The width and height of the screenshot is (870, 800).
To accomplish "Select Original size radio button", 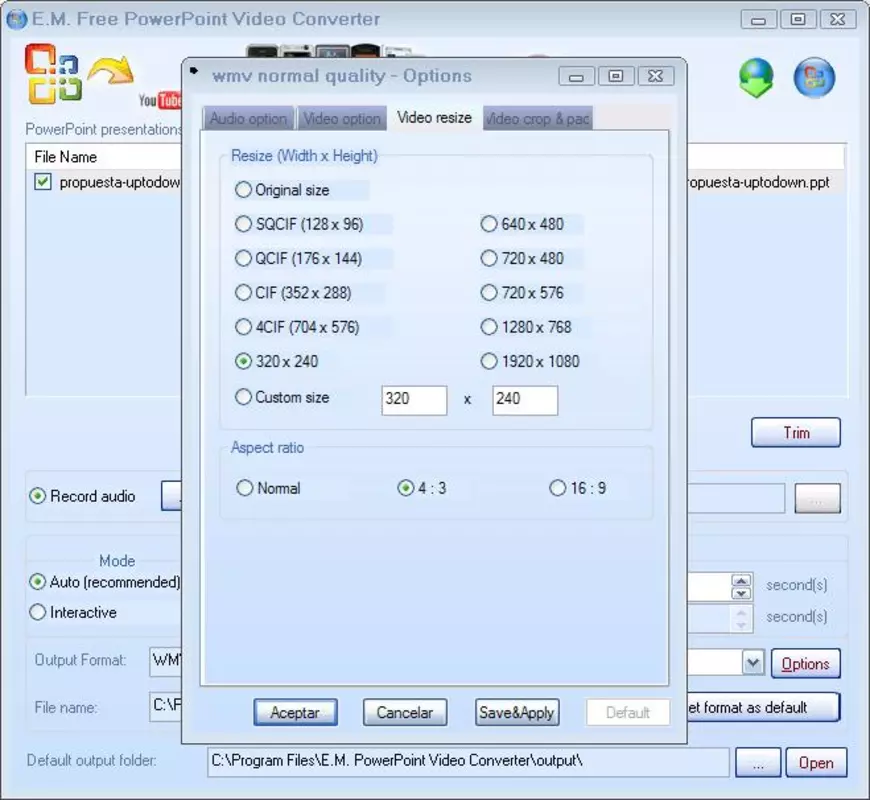I will 243,190.
